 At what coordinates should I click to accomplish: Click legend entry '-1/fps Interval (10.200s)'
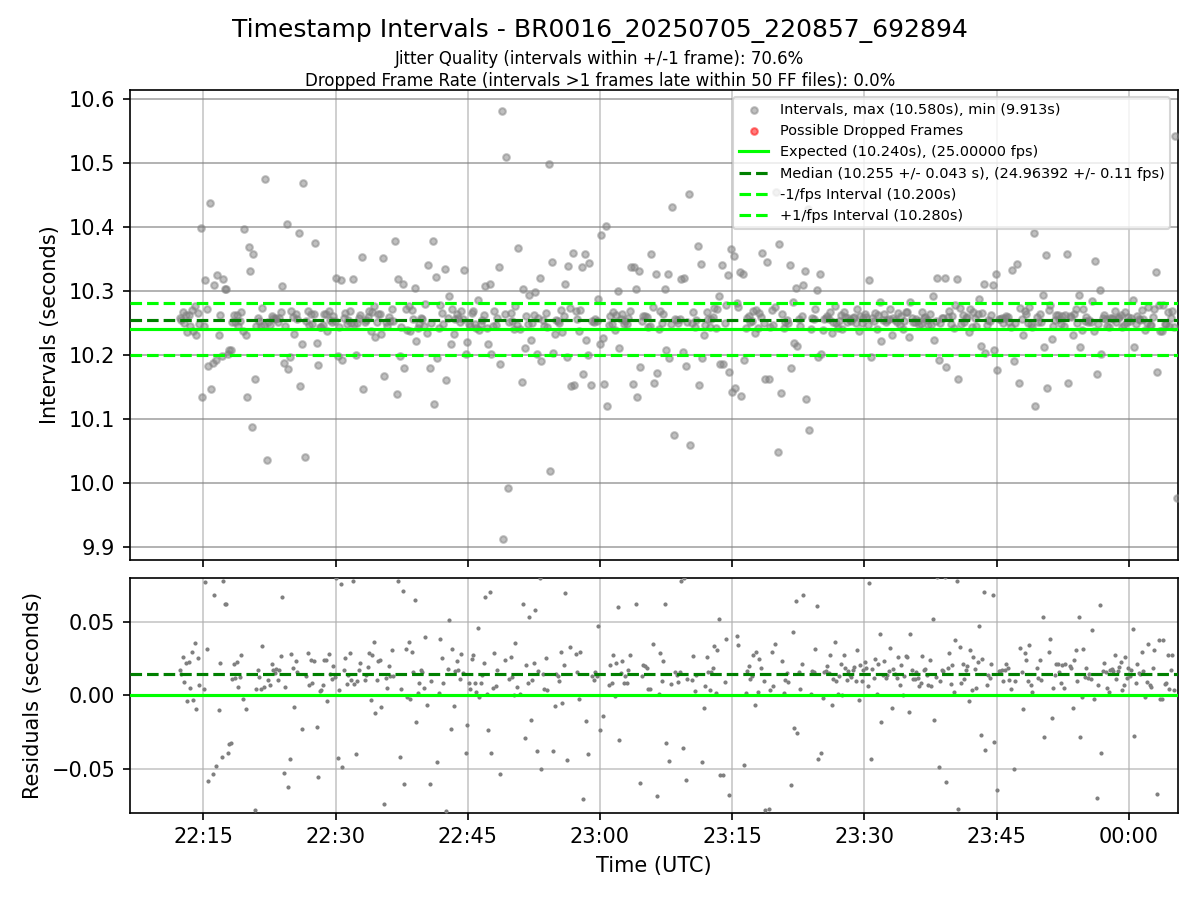(x=867, y=194)
